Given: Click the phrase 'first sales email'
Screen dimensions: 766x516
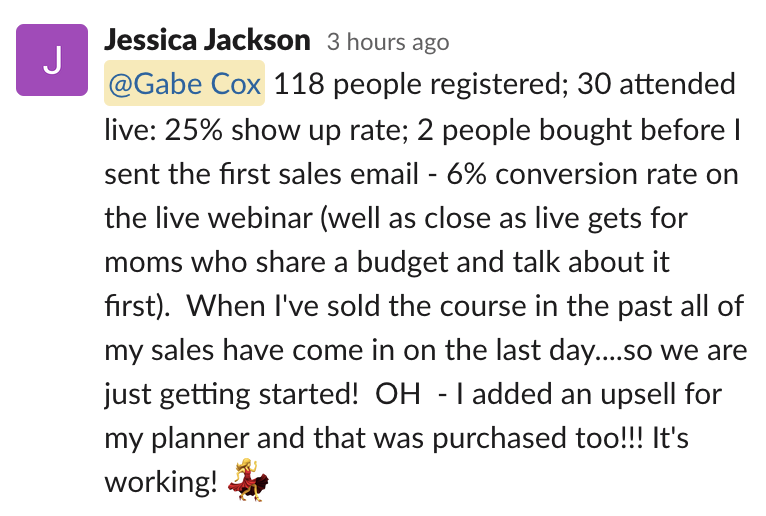Looking at the screenshot, I should click(319, 174).
